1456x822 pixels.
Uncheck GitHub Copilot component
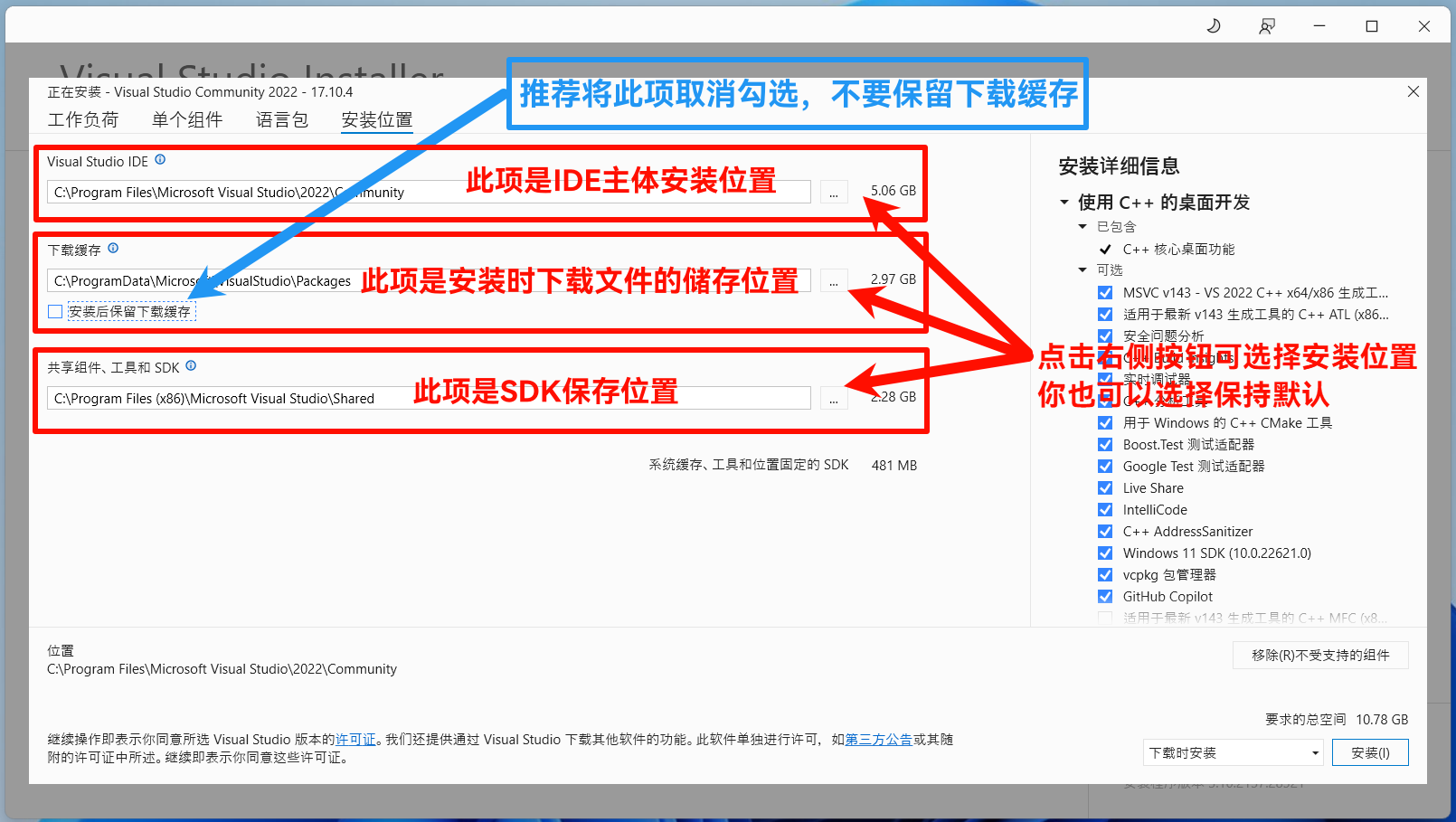[1105, 597]
